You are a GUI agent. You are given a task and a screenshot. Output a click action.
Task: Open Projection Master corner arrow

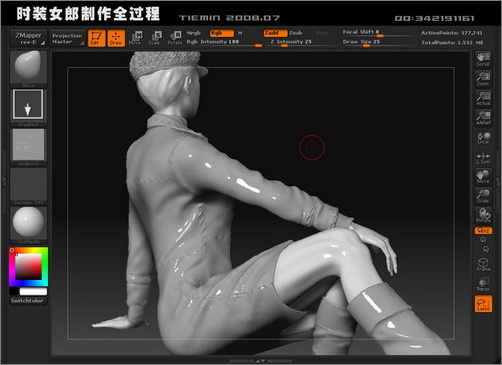[82, 43]
